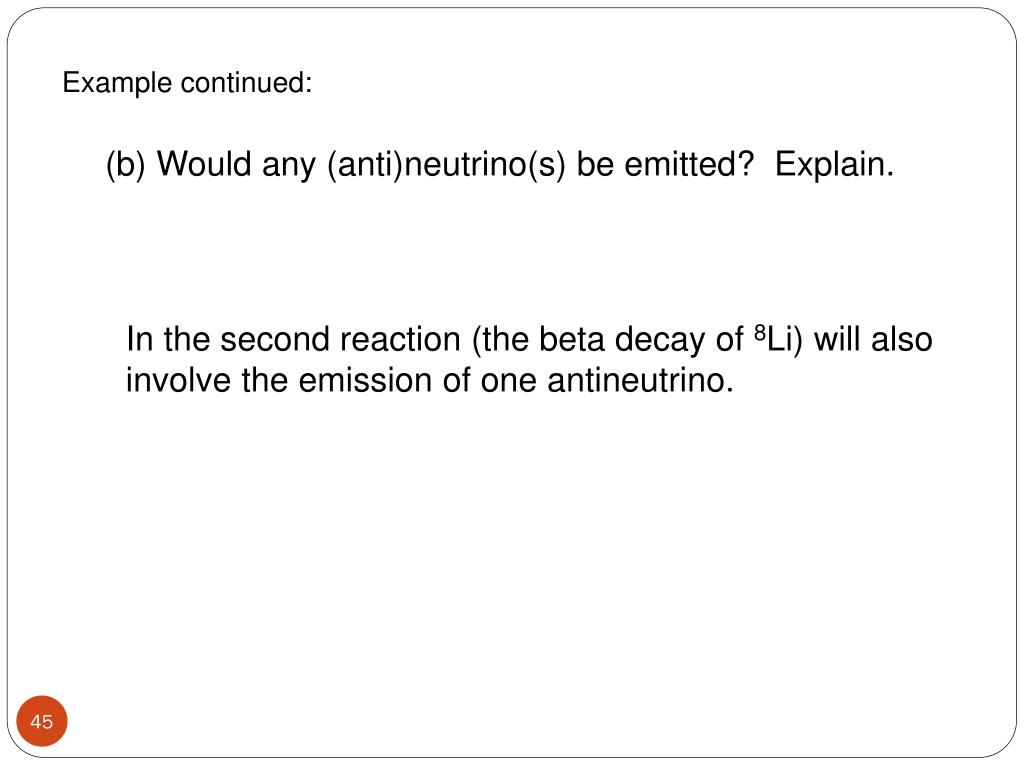Click the phrase 'second reaction' in the answer

pyautogui.click(x=340, y=340)
